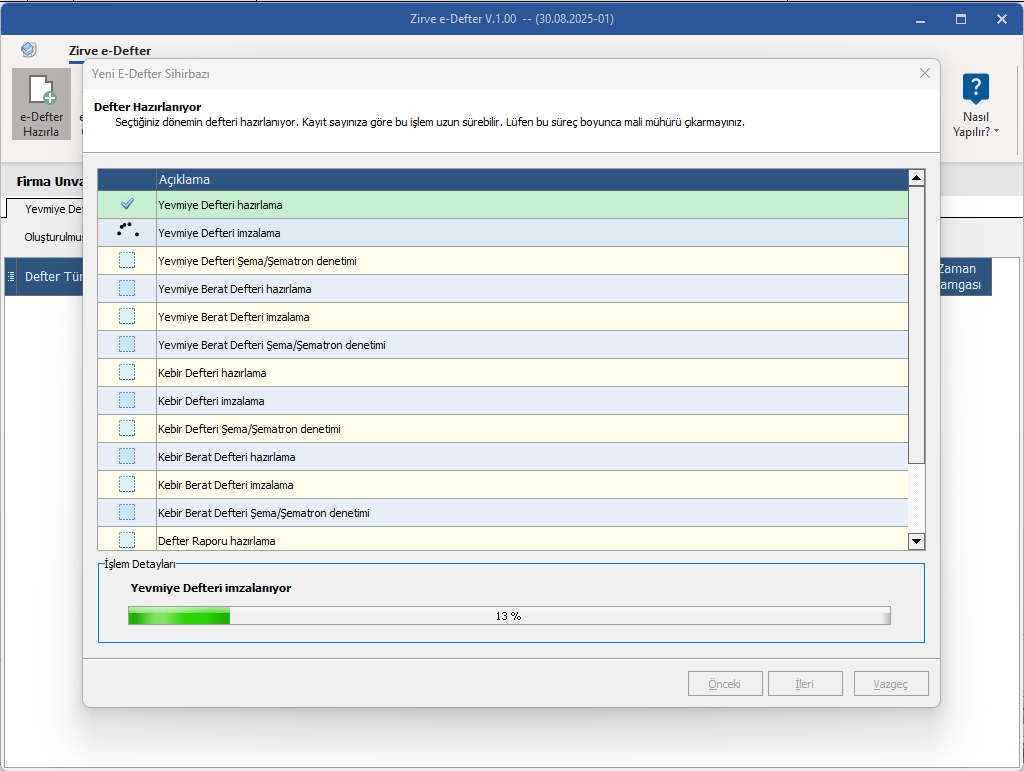Click status box of Kebir Defteri imzalama

pyautogui.click(x=127, y=401)
